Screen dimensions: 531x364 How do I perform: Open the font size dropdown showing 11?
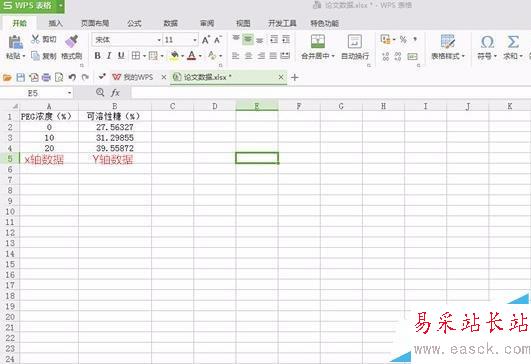coord(195,40)
